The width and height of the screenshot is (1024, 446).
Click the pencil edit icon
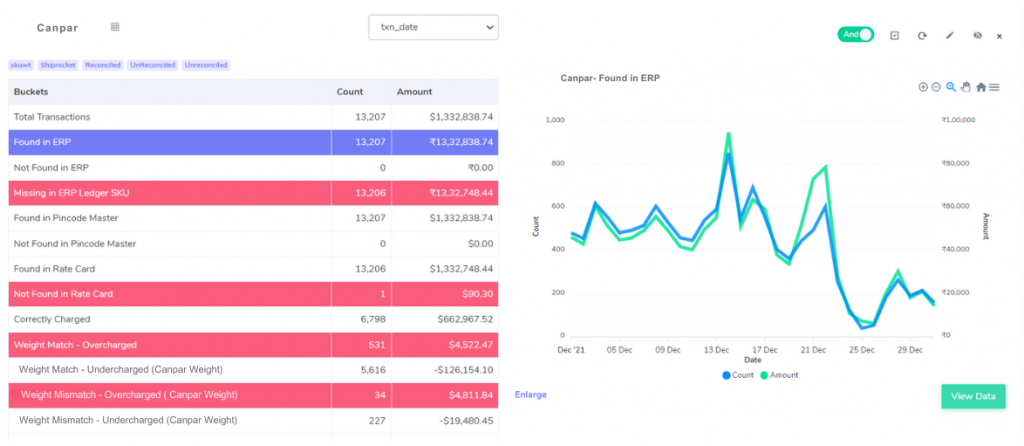(x=949, y=35)
